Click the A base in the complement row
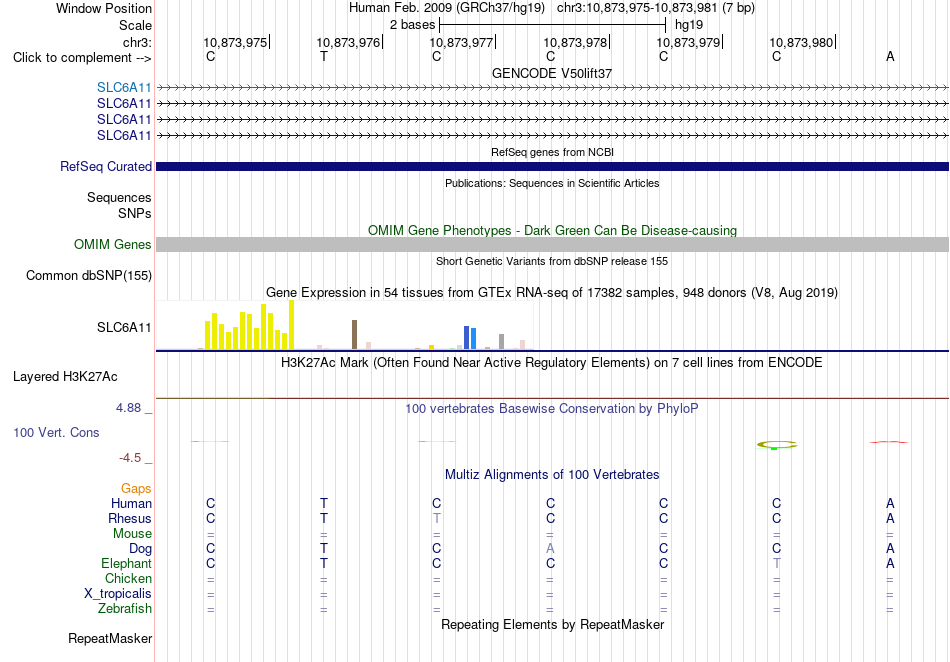 [x=890, y=56]
